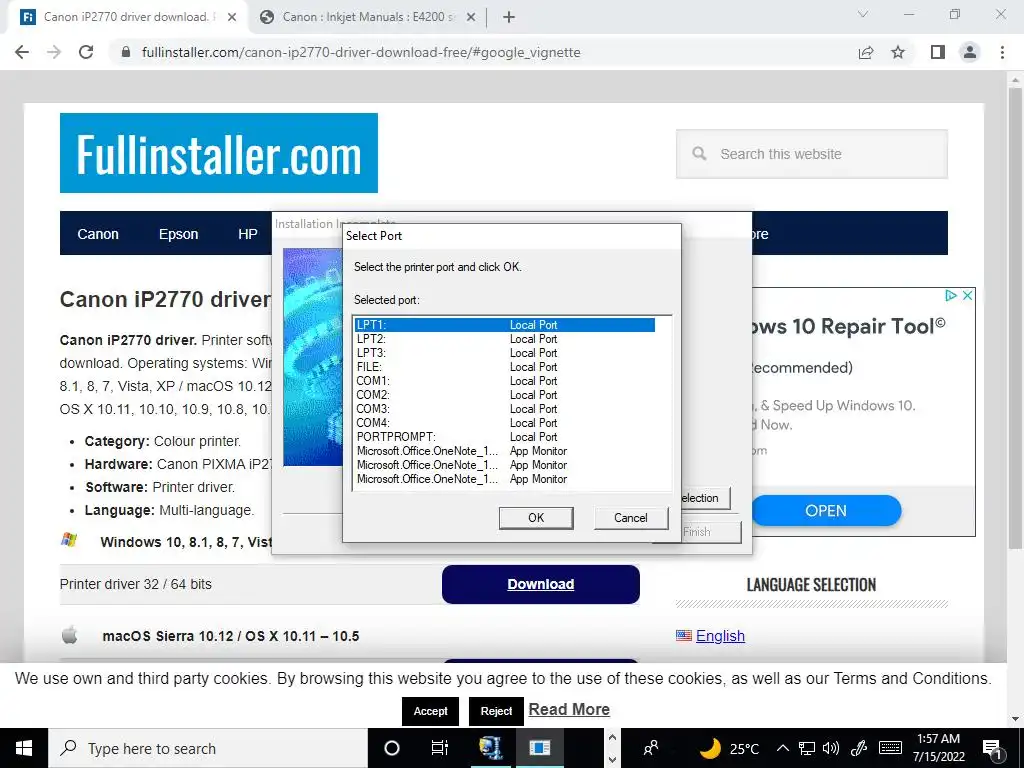Close the Canon iP2770 driver tab

coord(232,17)
